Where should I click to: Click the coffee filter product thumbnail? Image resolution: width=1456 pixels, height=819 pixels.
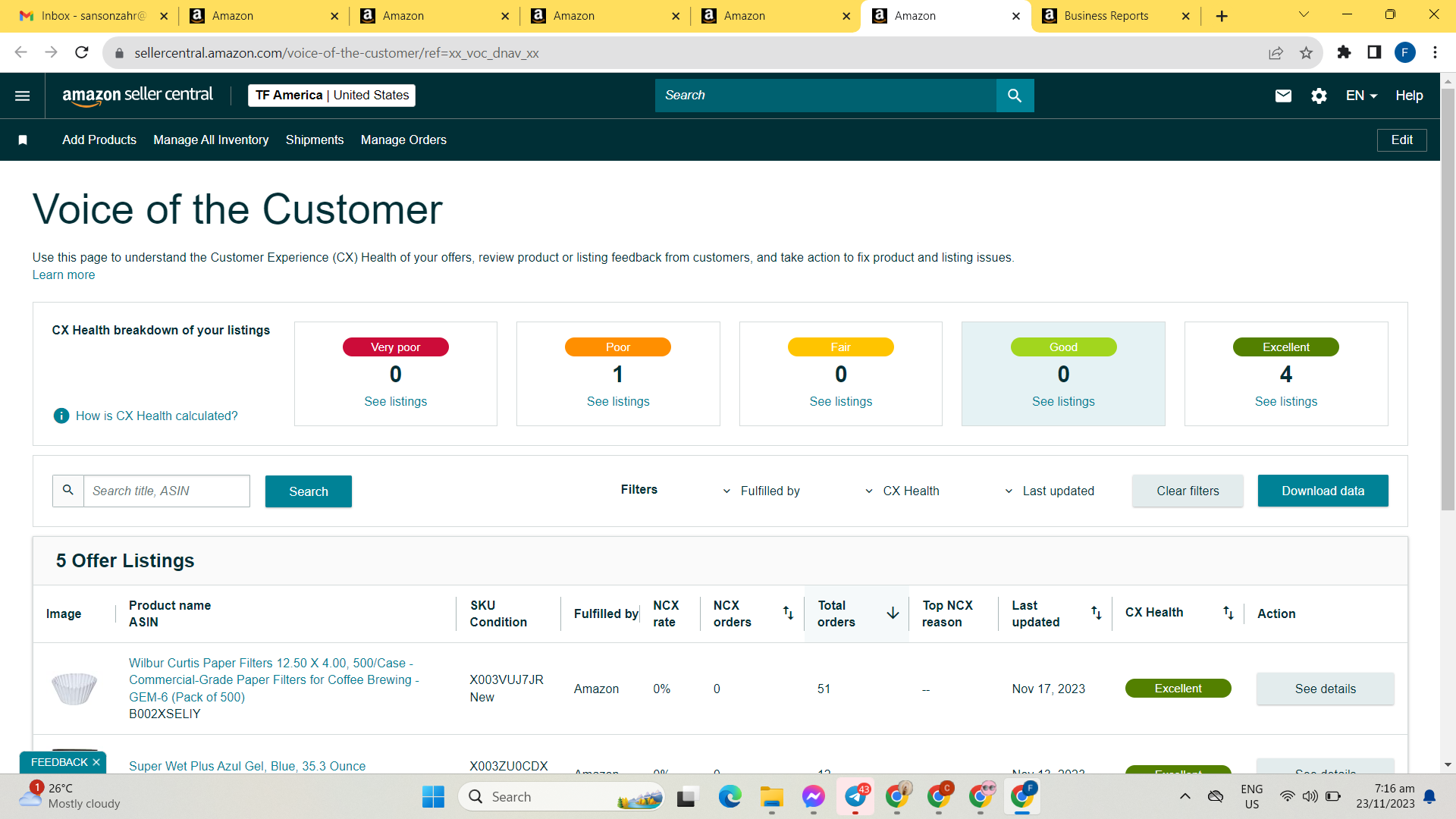[x=74, y=689]
